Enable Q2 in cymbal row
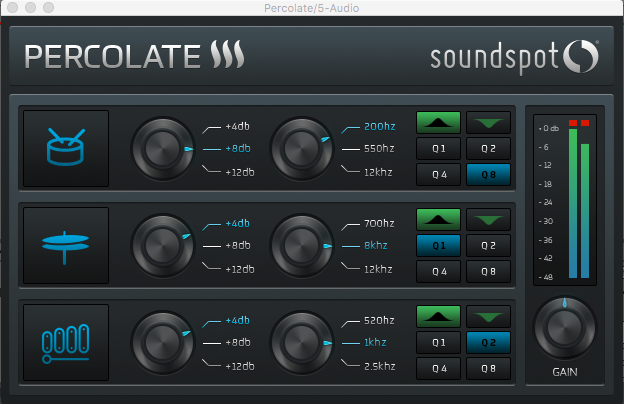 [488, 246]
